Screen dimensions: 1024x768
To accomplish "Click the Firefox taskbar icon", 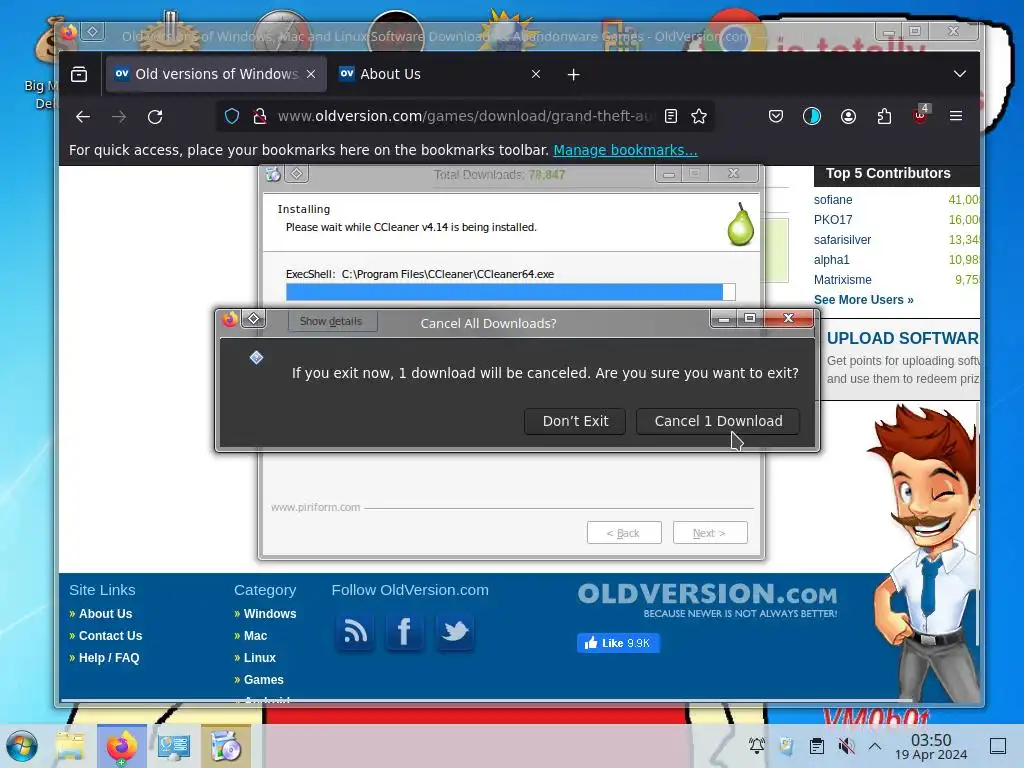I will coord(121,746).
